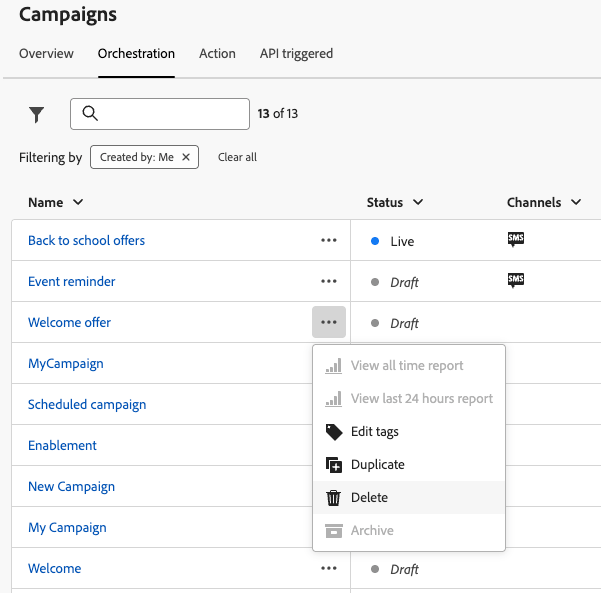Choose Duplicate in the context menu
Image resolution: width=601 pixels, height=593 pixels.
click(377, 464)
